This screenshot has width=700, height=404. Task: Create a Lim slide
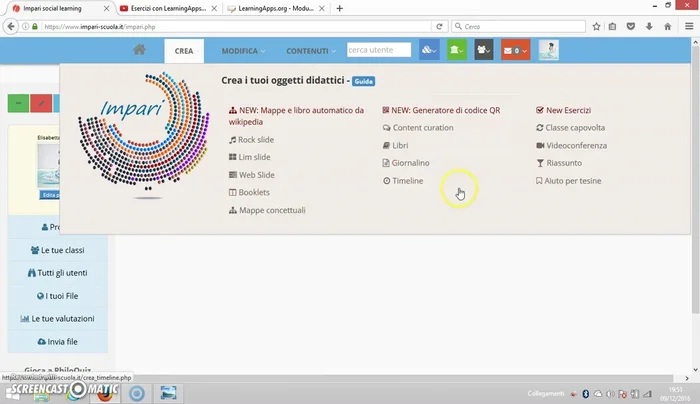coord(250,157)
